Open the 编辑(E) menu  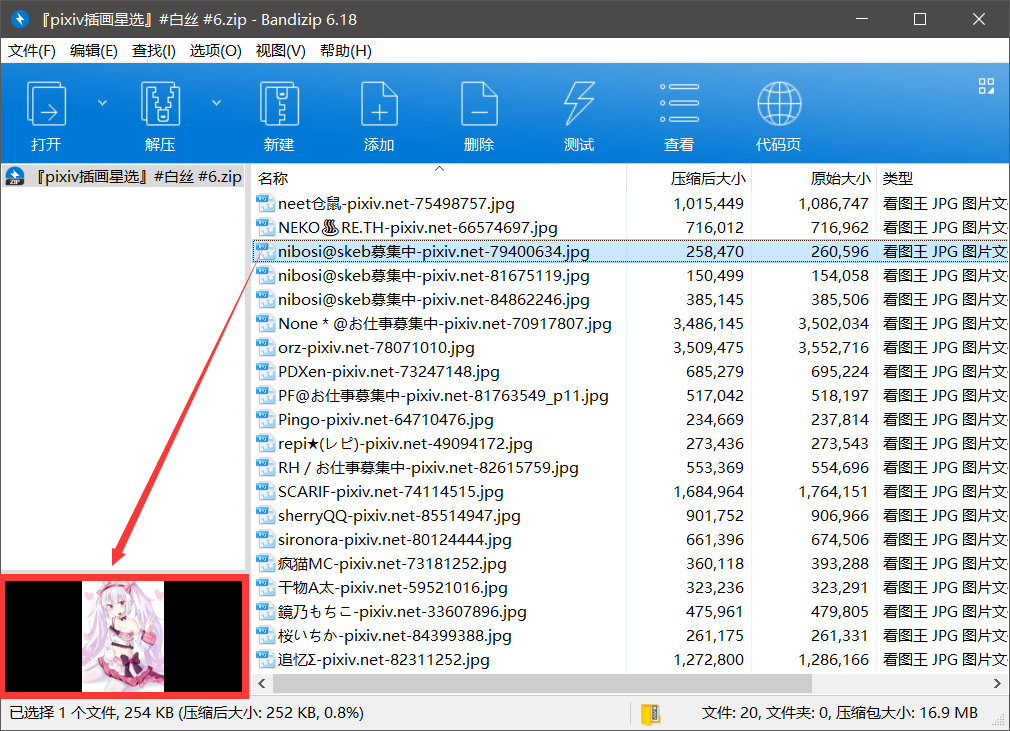click(93, 51)
